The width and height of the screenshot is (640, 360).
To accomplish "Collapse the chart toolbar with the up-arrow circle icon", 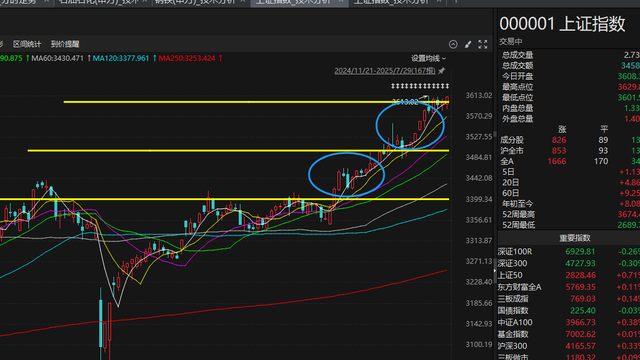I will tap(453, 44).
